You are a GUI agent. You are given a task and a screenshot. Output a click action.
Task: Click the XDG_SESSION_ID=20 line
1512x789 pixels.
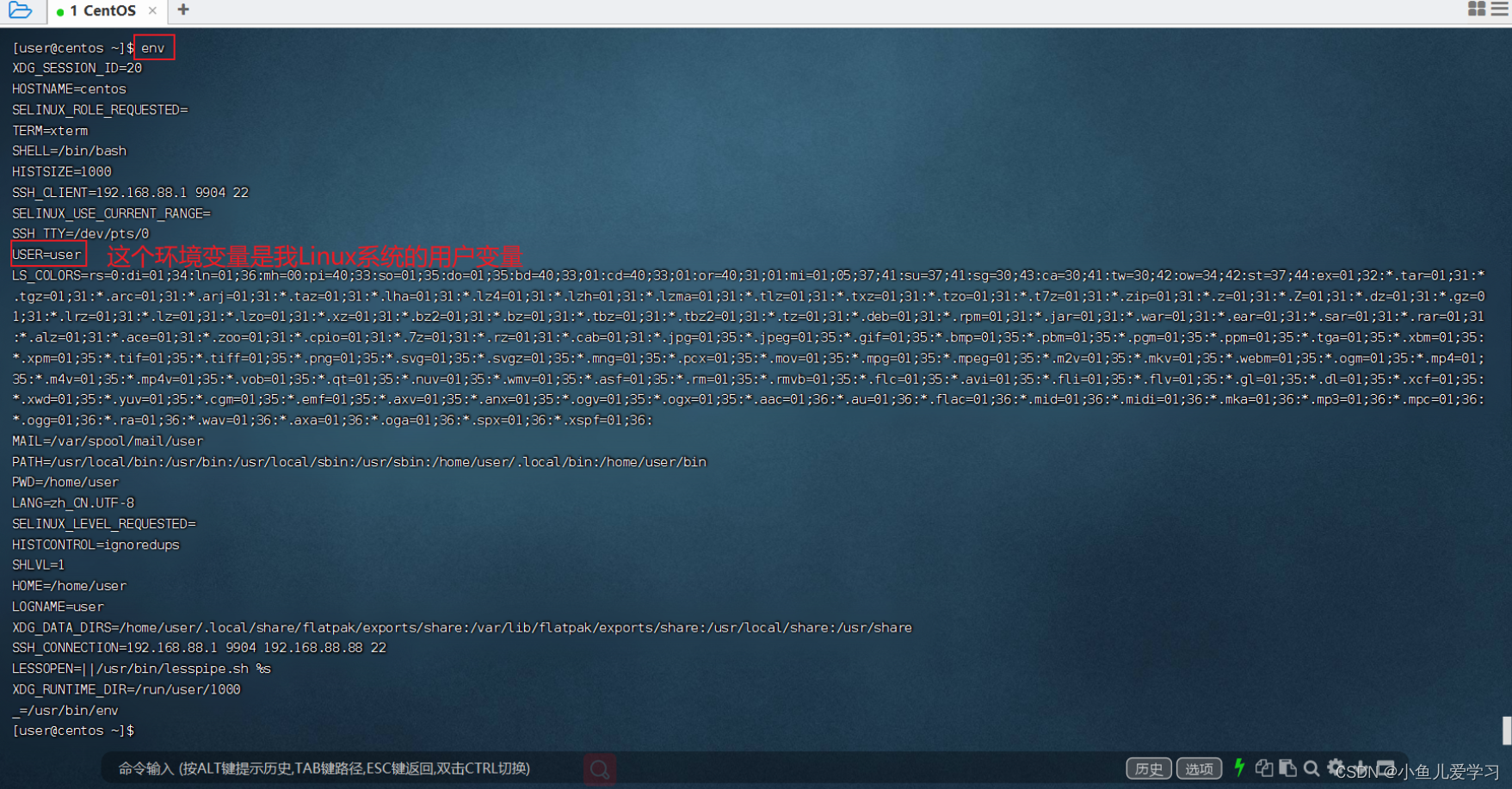(x=77, y=69)
